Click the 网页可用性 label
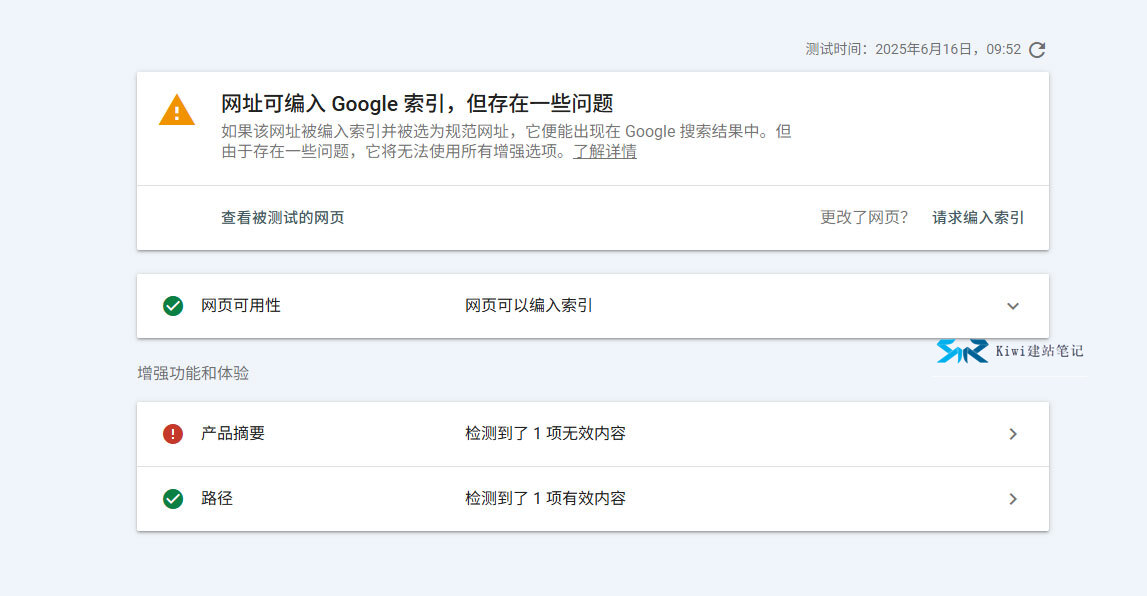This screenshot has width=1147, height=596. pyautogui.click(x=241, y=305)
